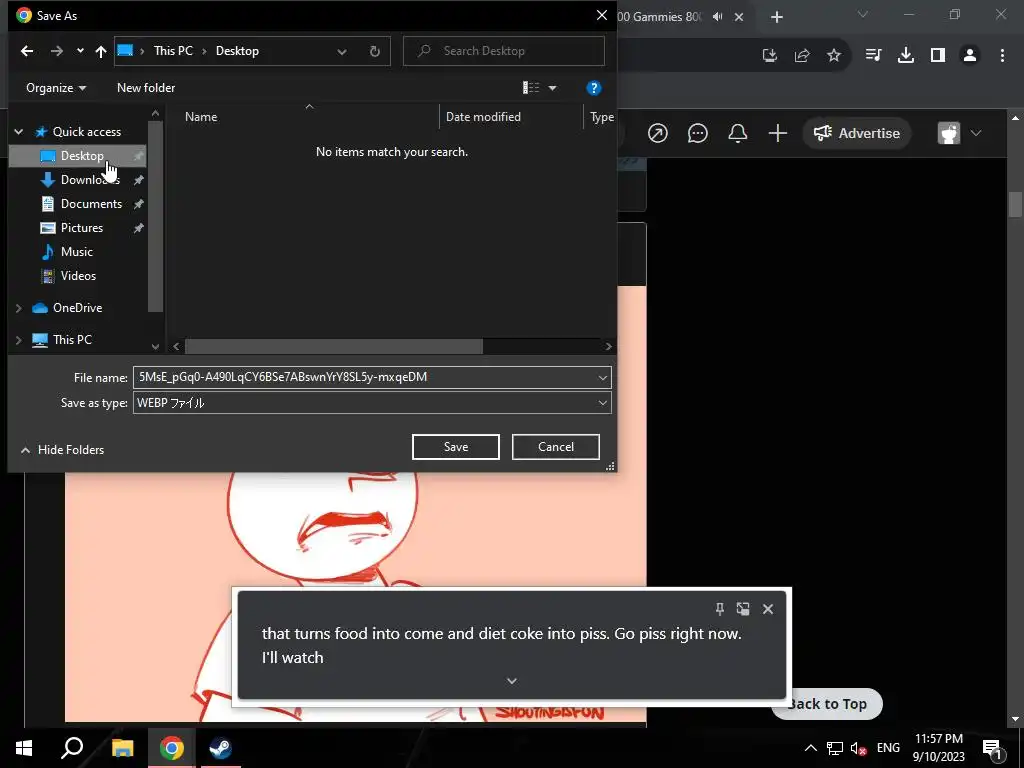Show hidden system tray icons

pyautogui.click(x=810, y=748)
